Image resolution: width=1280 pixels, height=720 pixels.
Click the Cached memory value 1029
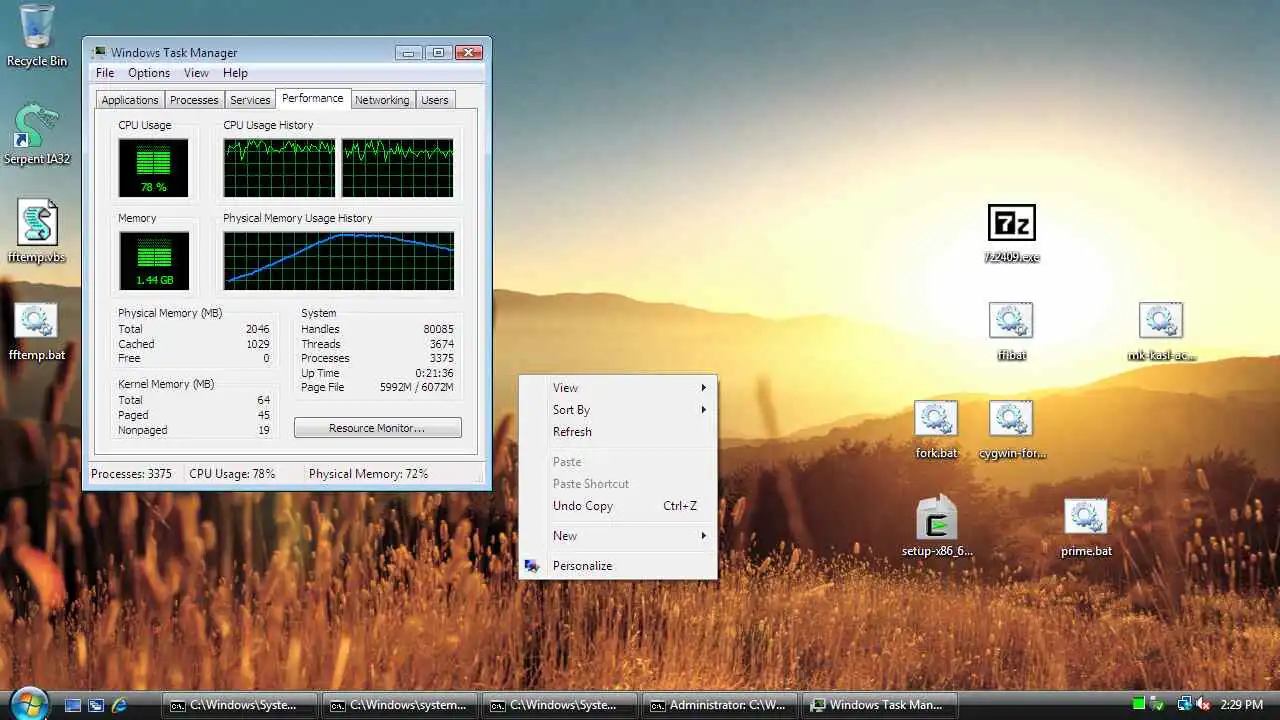tap(257, 344)
